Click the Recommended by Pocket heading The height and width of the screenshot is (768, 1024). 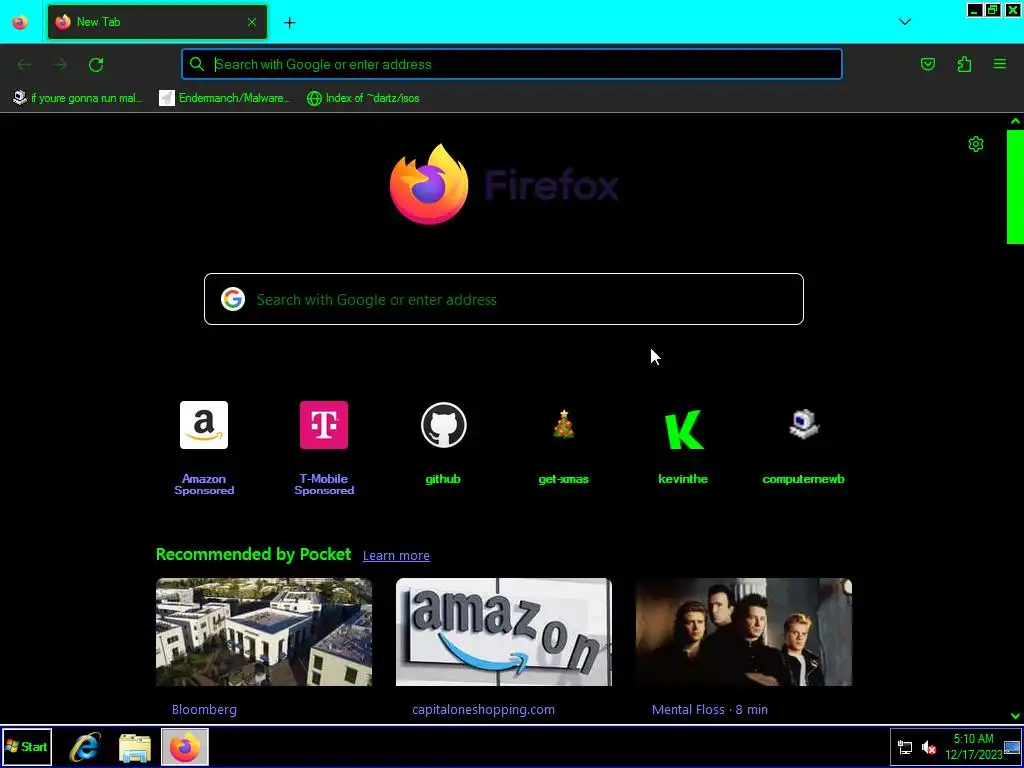[x=253, y=554]
